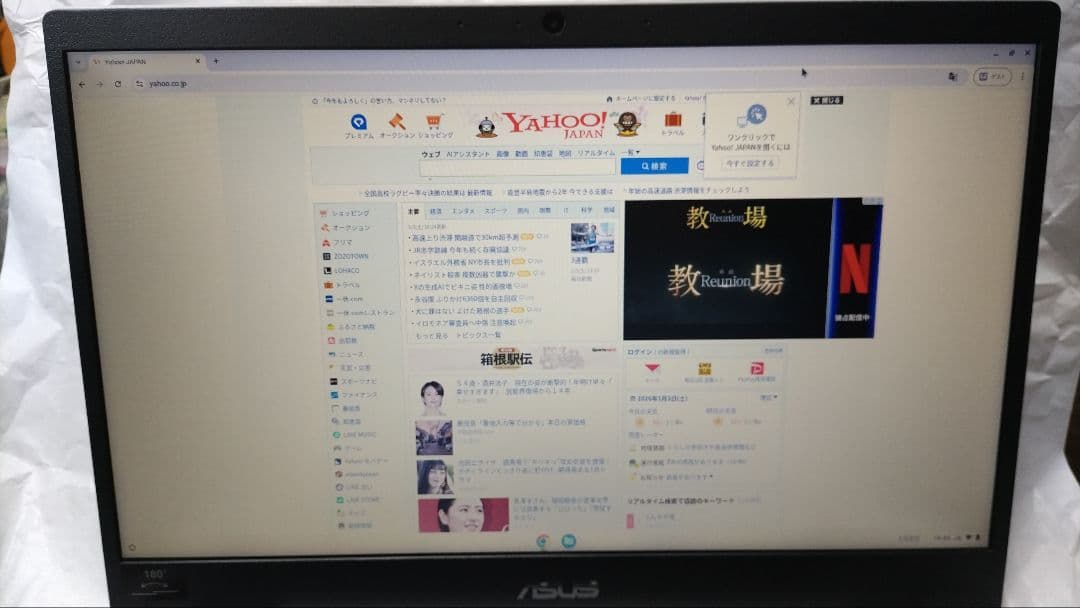The image size is (1080, 608).
Task: Open Yahoo! メール icon in the login panel
Action: click(652, 367)
